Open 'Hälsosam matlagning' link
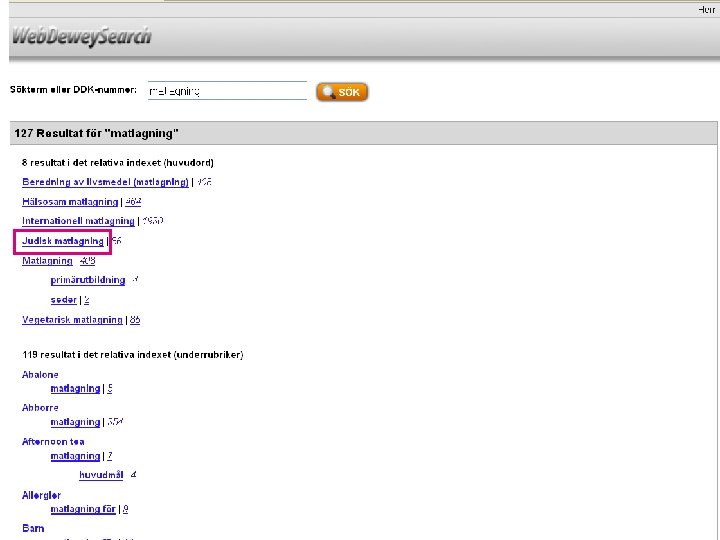Screen dimensions: 720x540 coord(70,202)
